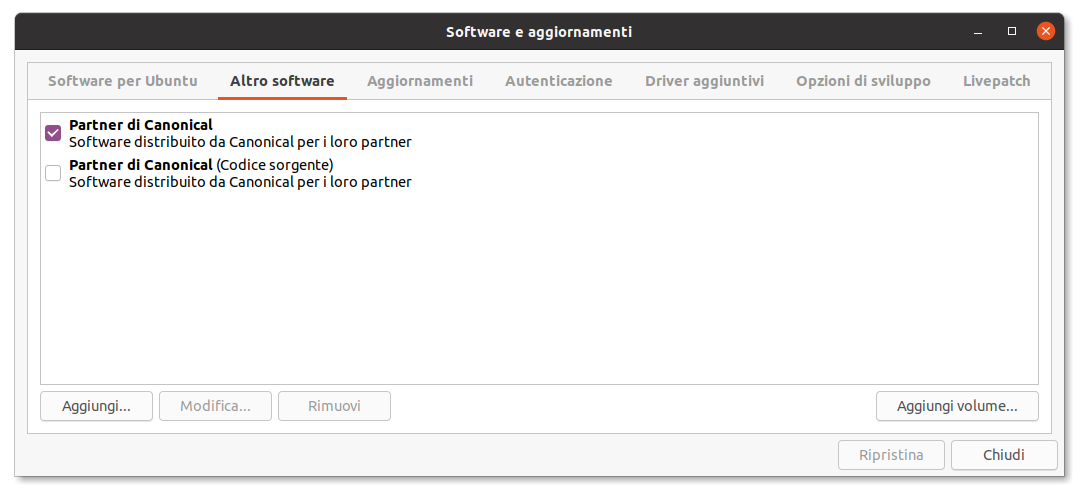
Task: Switch to the Software per Ubuntu tab
Action: [x=123, y=81]
